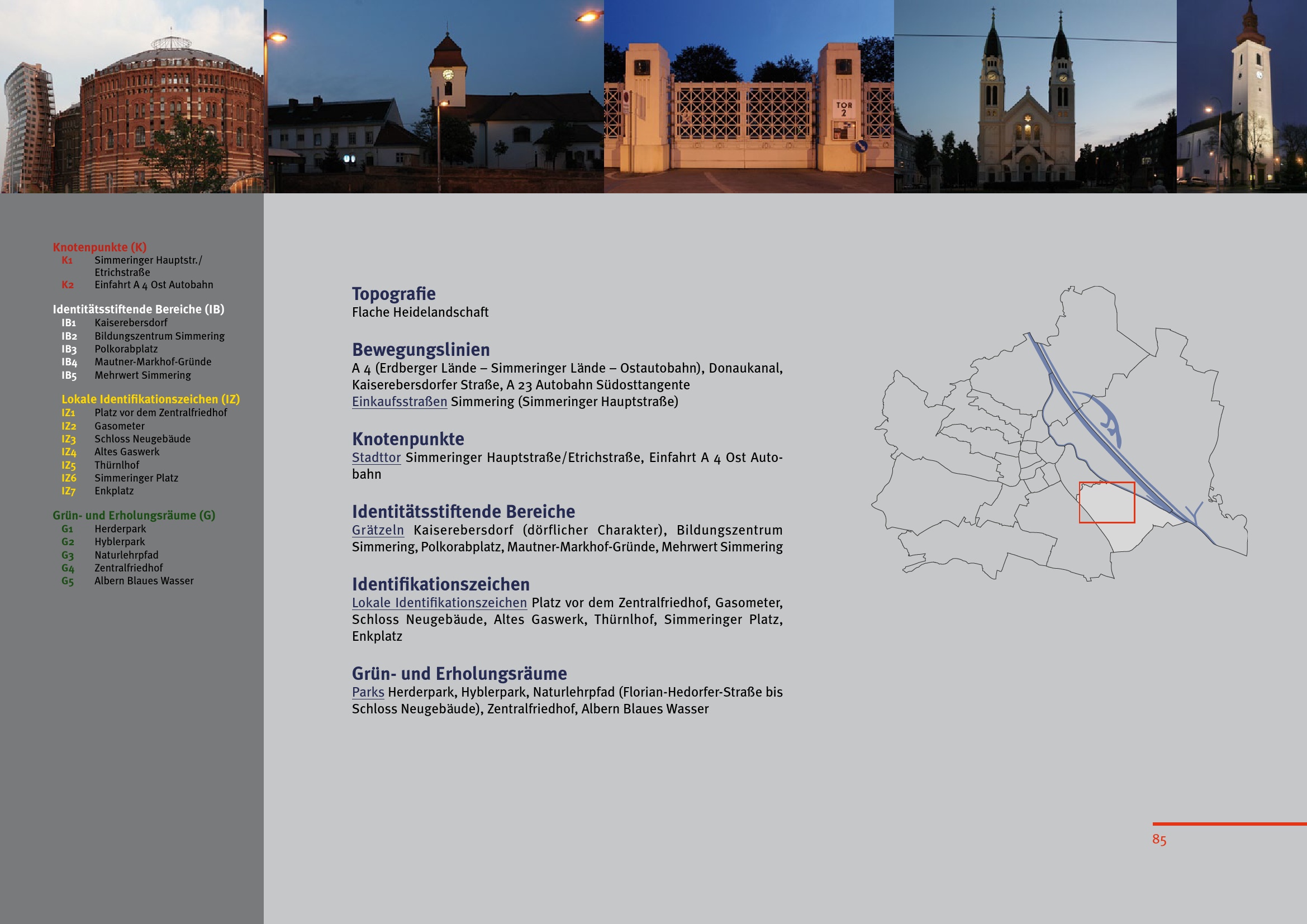Click the Gasometer building photo
Viewport: 1307px width, 924px height.
(x=131, y=97)
